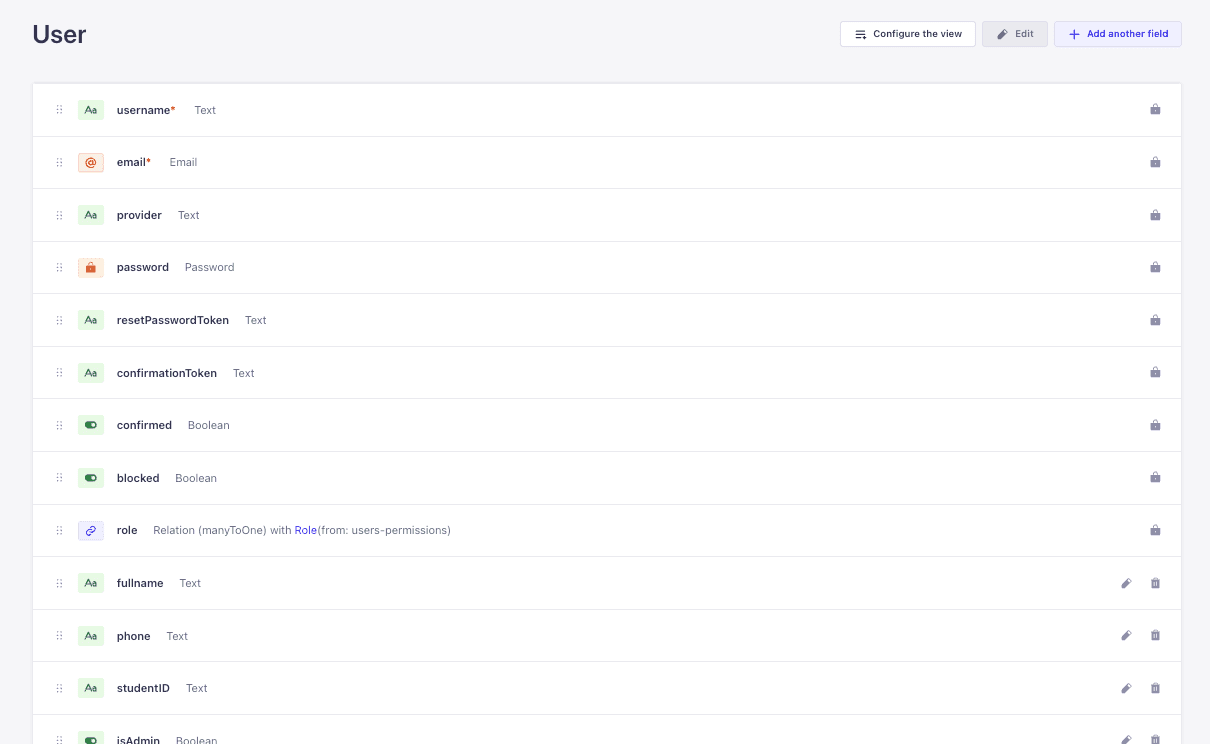Edit the studentID field via pencil icon

tap(1126, 688)
